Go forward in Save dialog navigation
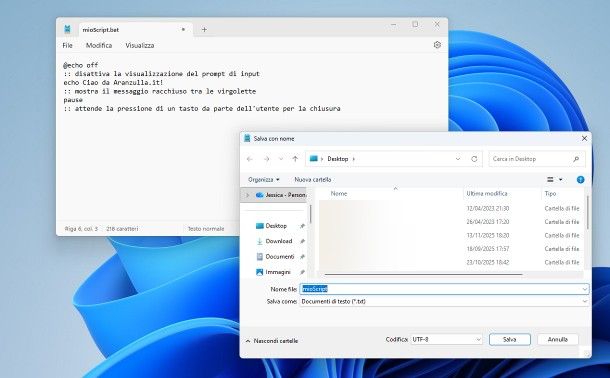Image resolution: width=610 pixels, height=378 pixels. 267,159
